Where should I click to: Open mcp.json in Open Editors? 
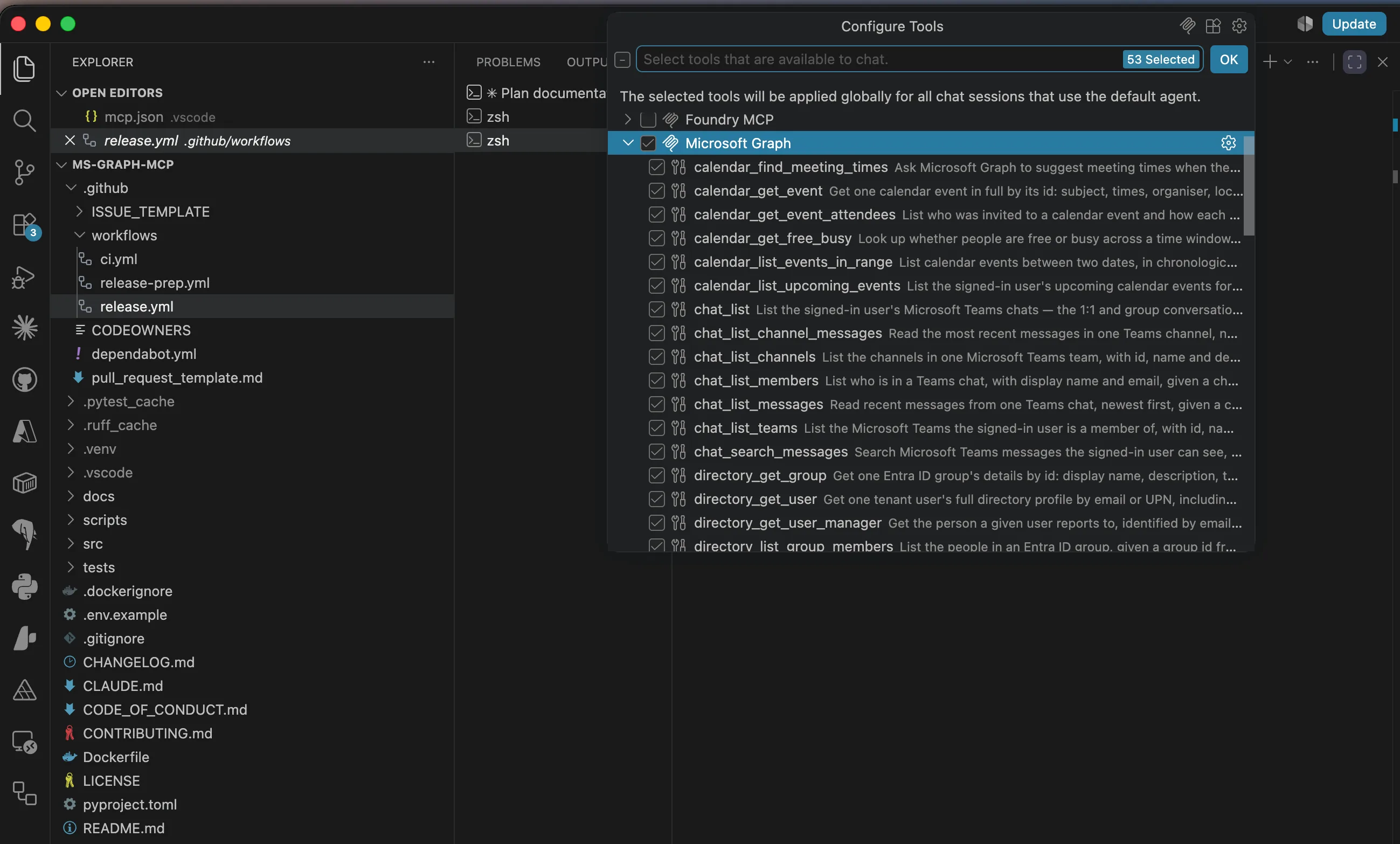click(252, 117)
